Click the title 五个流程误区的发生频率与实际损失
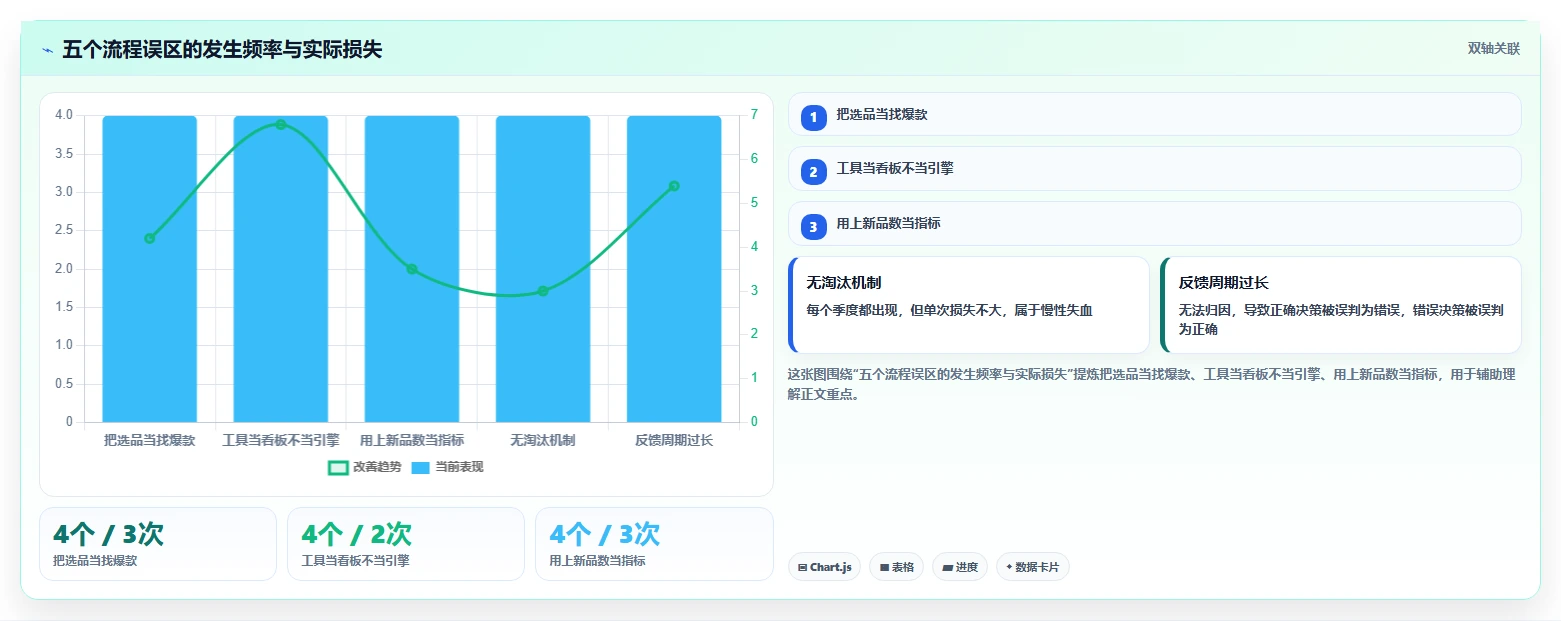 click(x=222, y=50)
